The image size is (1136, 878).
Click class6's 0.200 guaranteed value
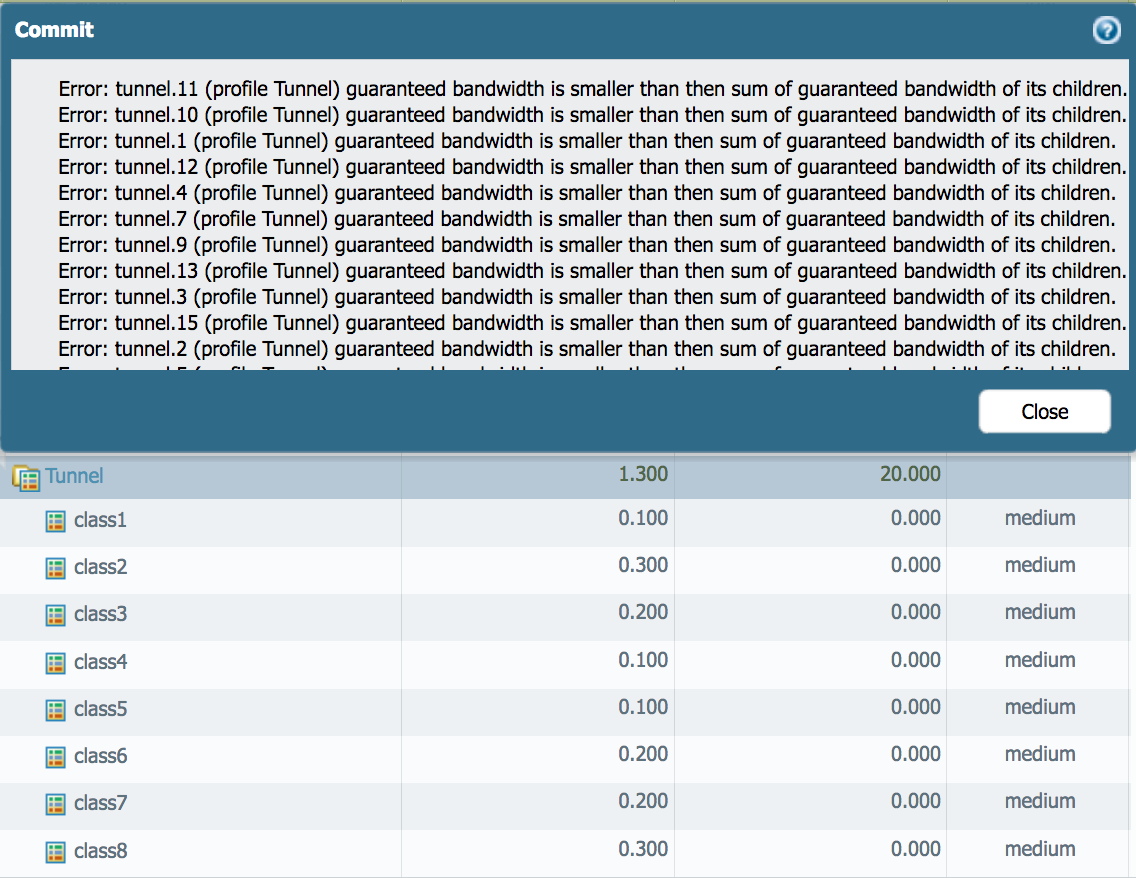click(643, 754)
